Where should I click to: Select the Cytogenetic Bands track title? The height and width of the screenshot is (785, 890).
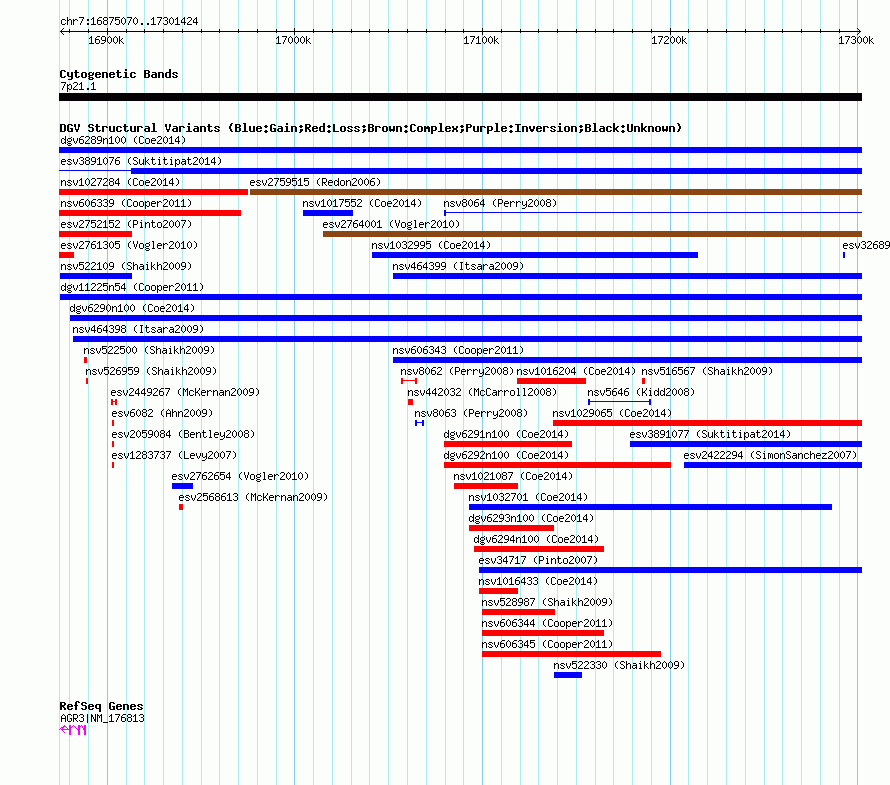119,74
